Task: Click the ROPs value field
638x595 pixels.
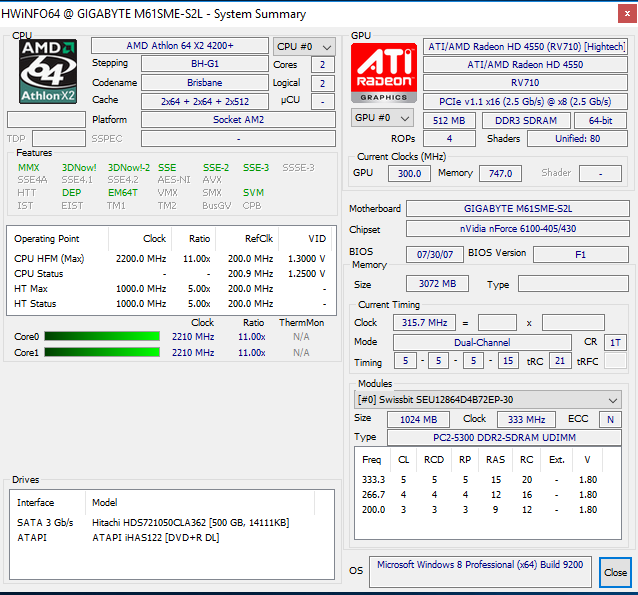Action: 449,138
